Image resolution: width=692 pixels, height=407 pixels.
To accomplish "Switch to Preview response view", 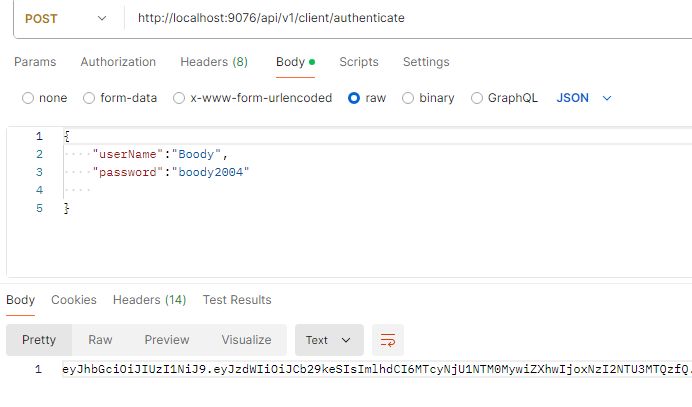I will pyautogui.click(x=167, y=340).
